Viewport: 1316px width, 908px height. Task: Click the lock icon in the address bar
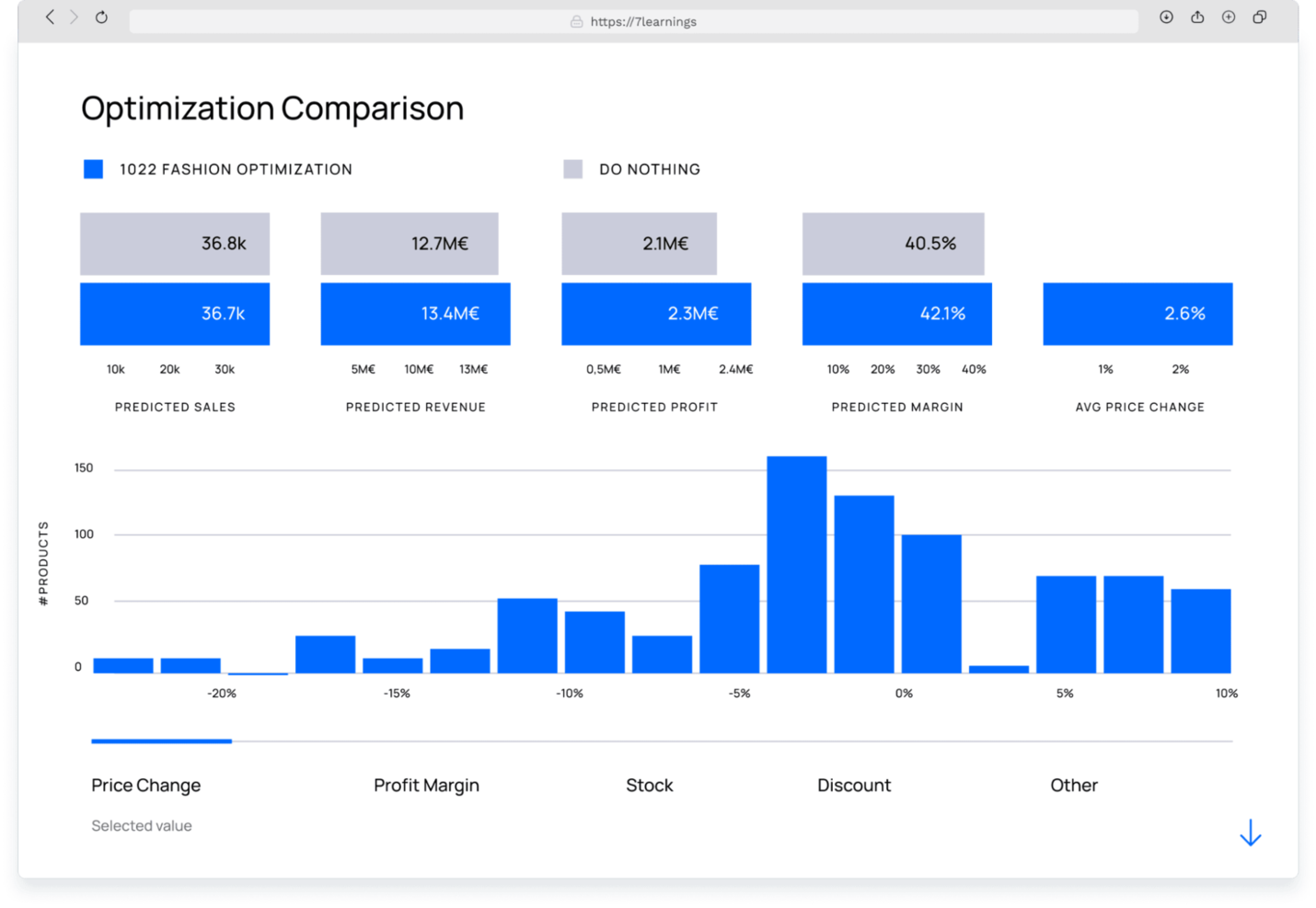pos(576,21)
